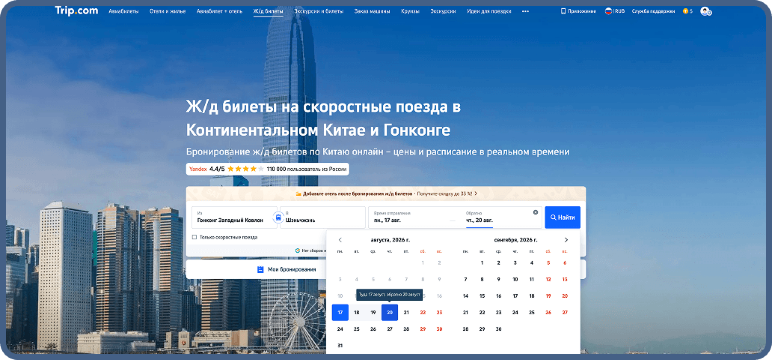This screenshot has height=360, width=772.
Task: Open the Авиабилеты menu item
Action: [x=124, y=11]
